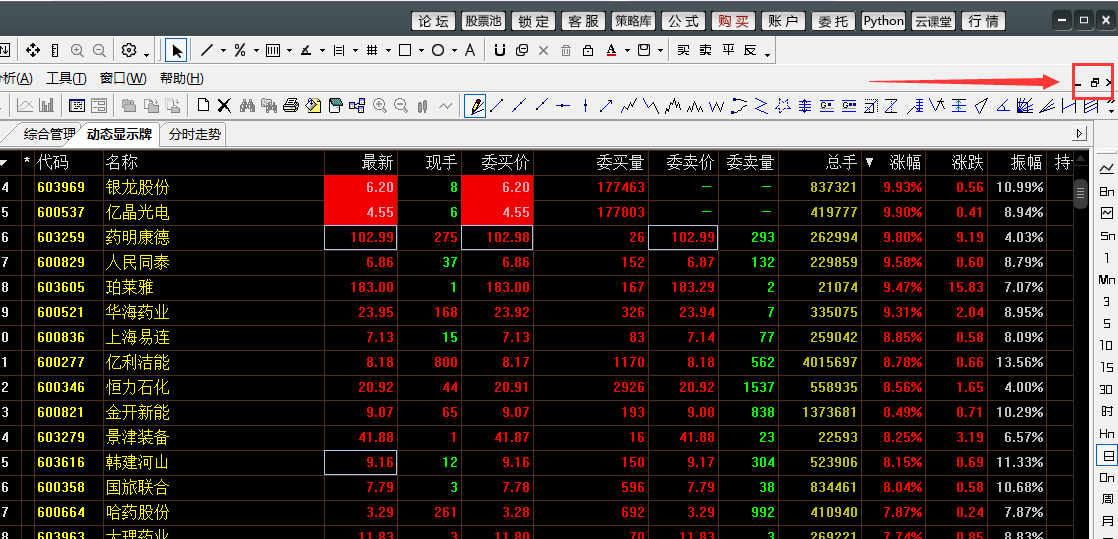Image resolution: width=1118 pixels, height=539 pixels.
Task: Toggle the padlock lock-drawings icon
Action: [x=588, y=51]
